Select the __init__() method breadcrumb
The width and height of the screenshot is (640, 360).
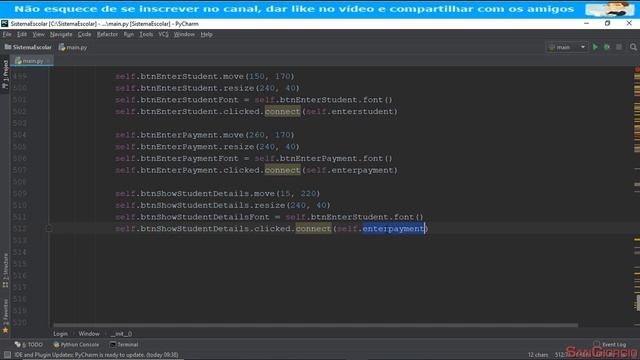[x=122, y=334]
